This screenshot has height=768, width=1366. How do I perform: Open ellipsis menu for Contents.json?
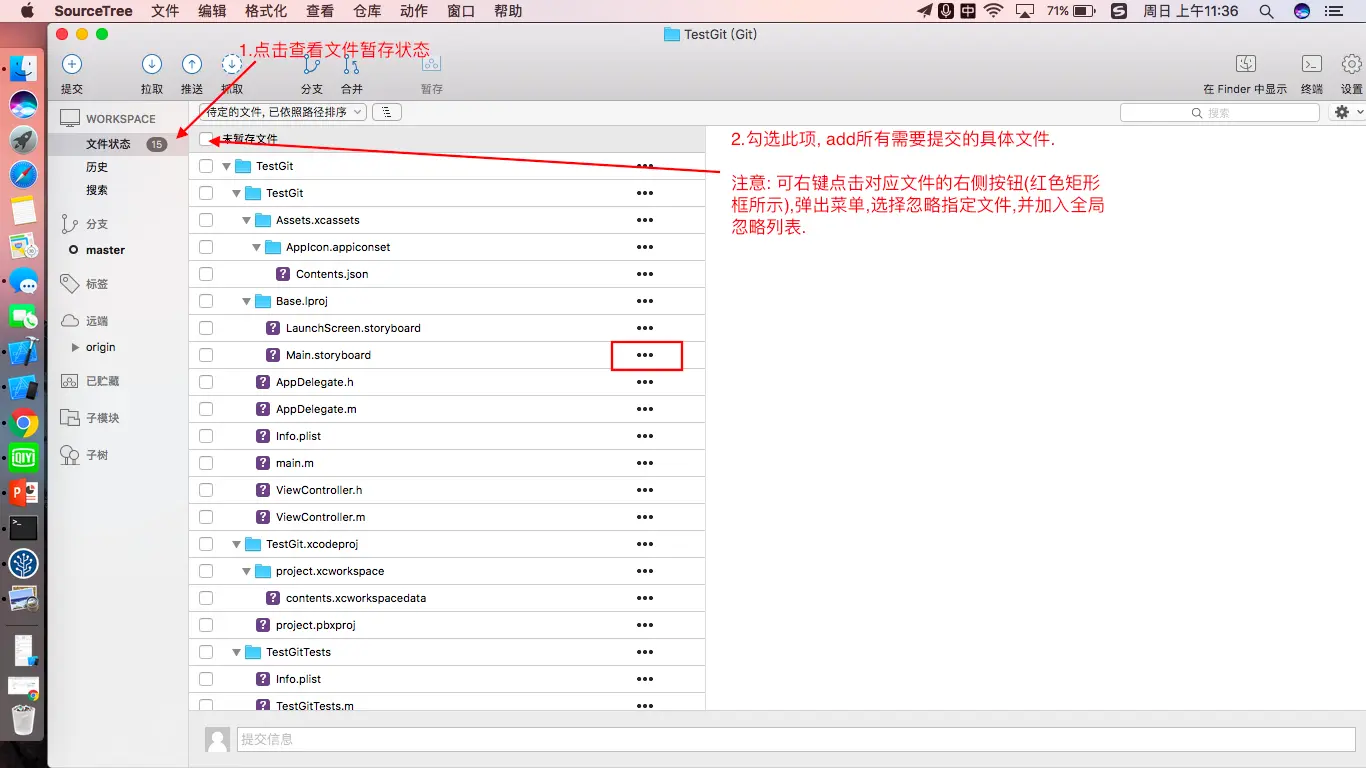click(x=645, y=274)
